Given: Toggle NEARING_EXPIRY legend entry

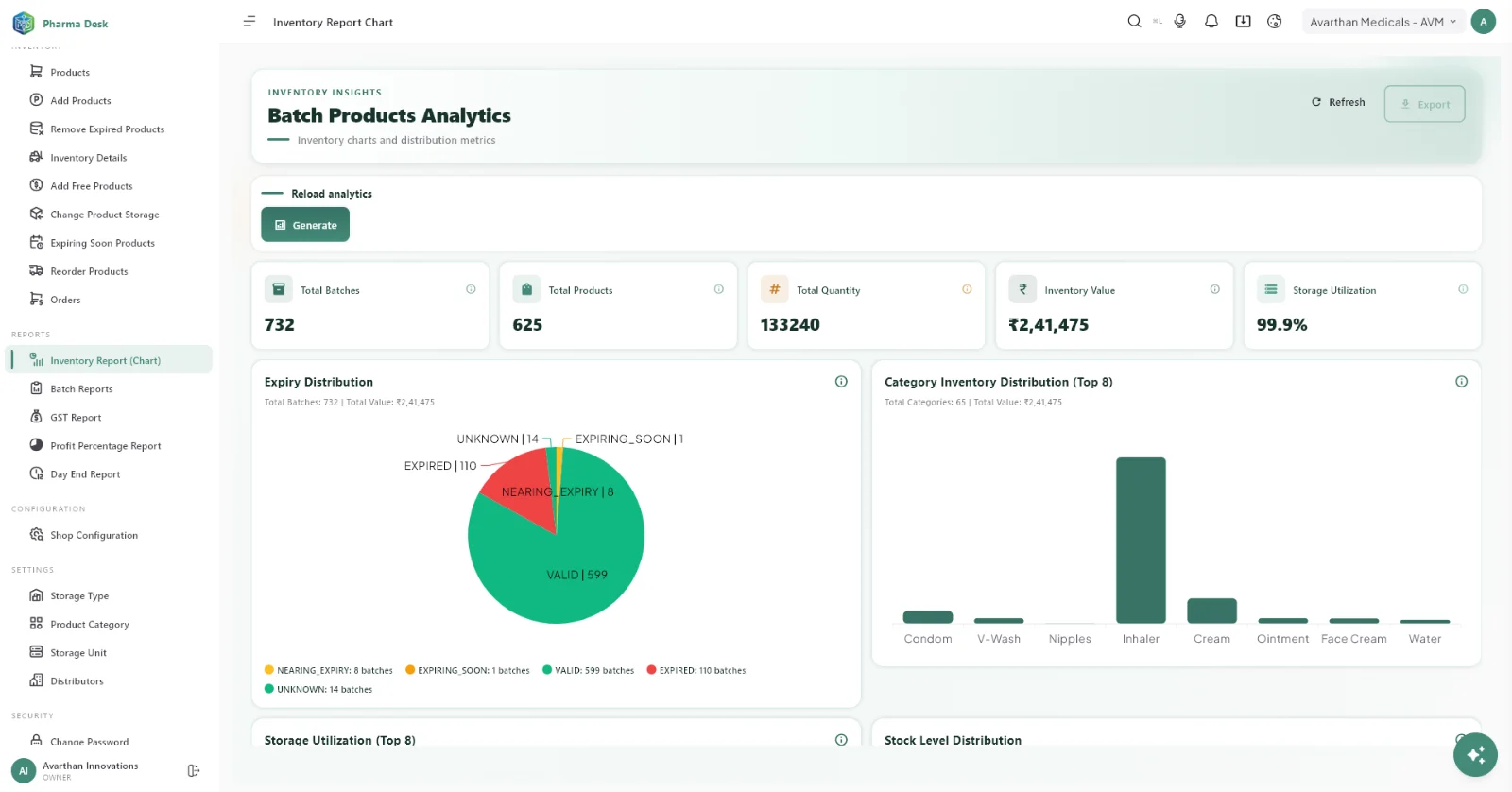Looking at the screenshot, I should pyautogui.click(x=328, y=670).
